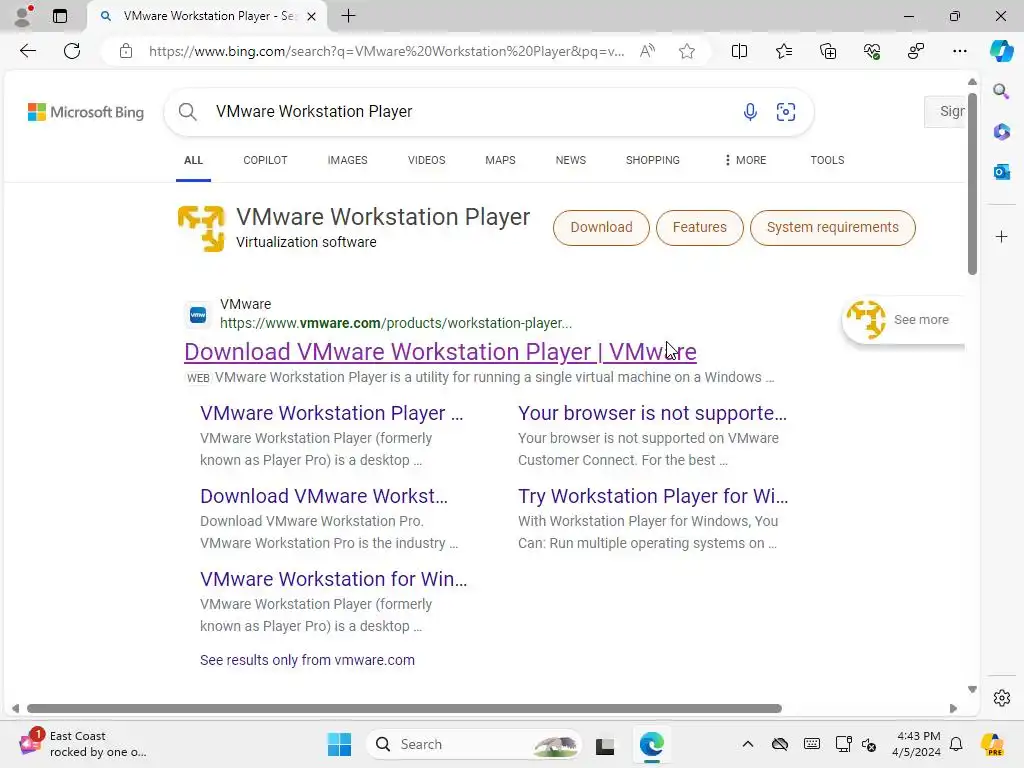Click the taskbar Search box
Screen dimensions: 1024x768
pos(475,744)
